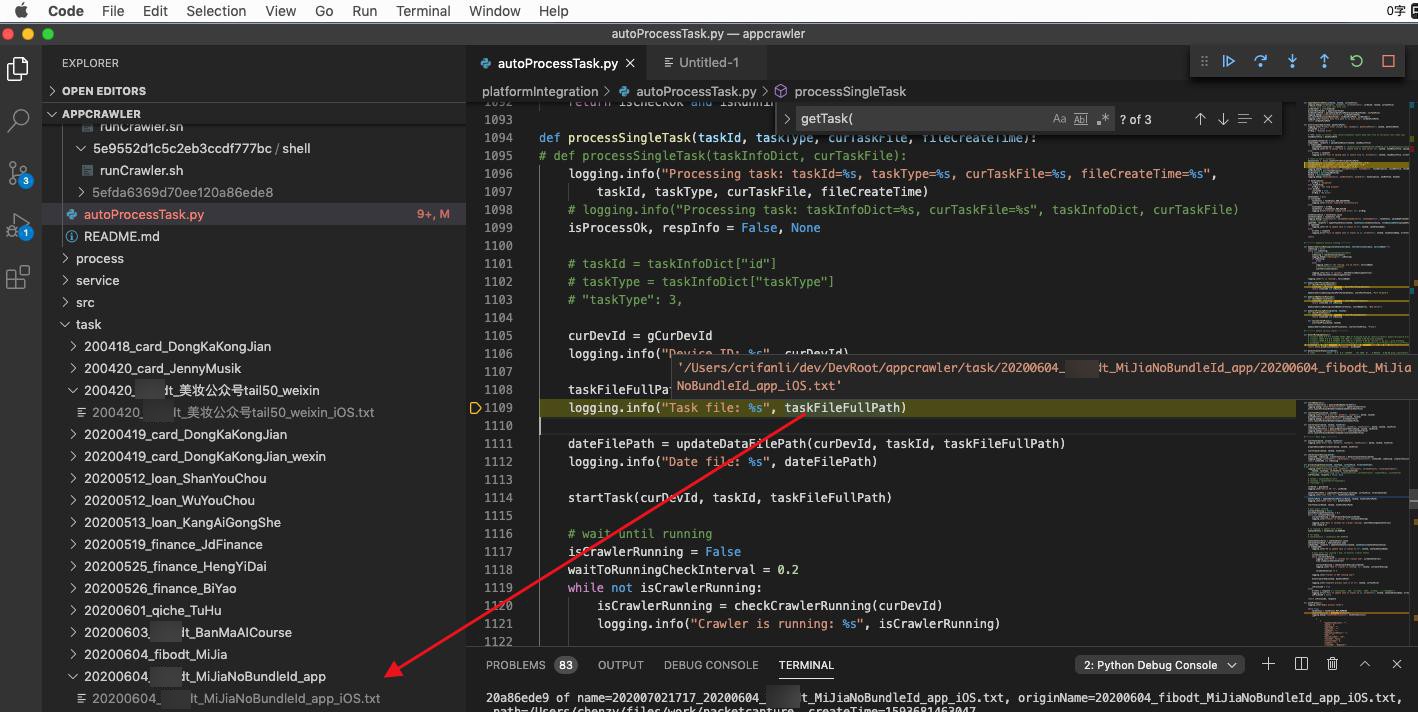1418x712 pixels.
Task: Open the Code application menu
Action: 66,11
